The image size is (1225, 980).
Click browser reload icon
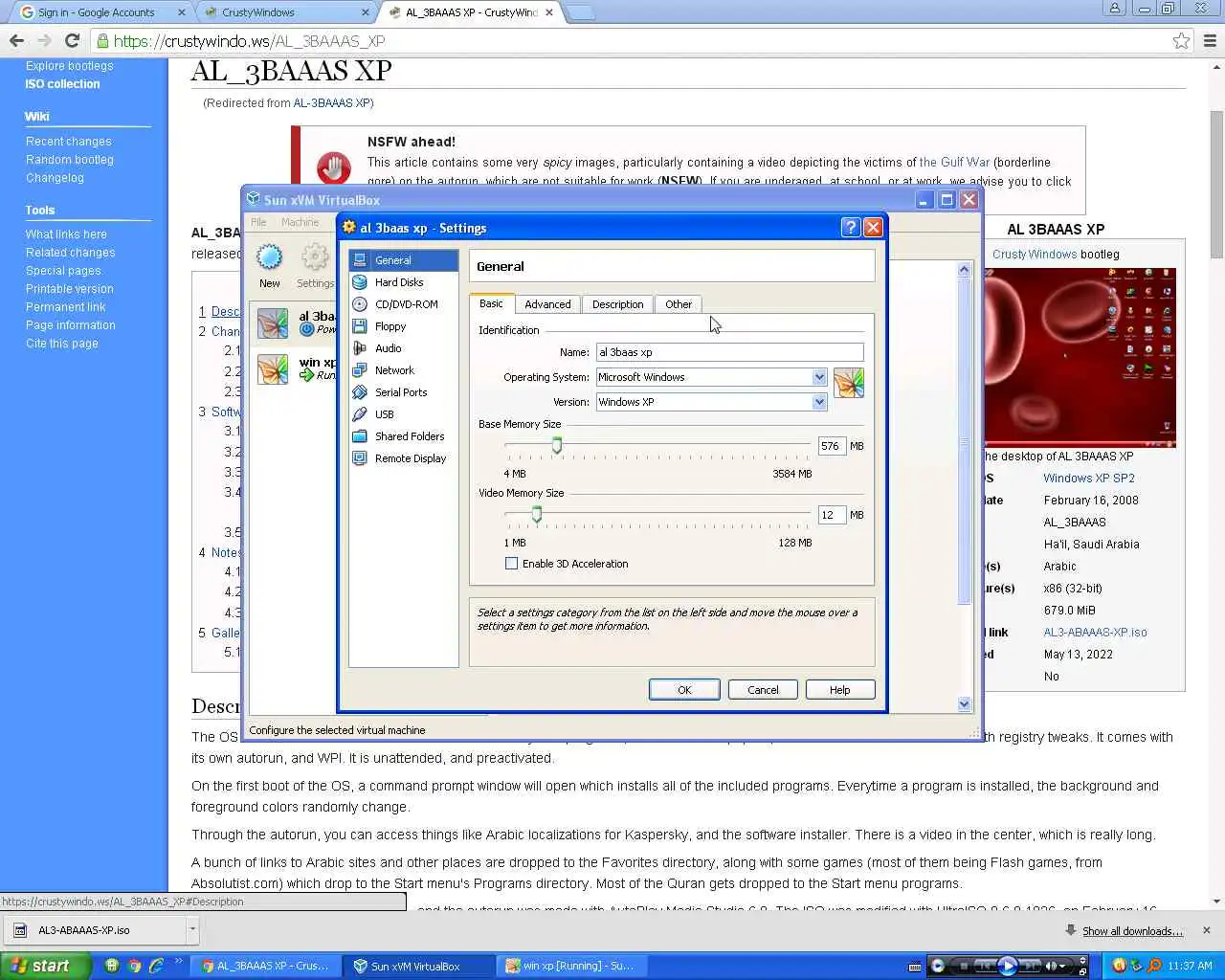tap(72, 40)
